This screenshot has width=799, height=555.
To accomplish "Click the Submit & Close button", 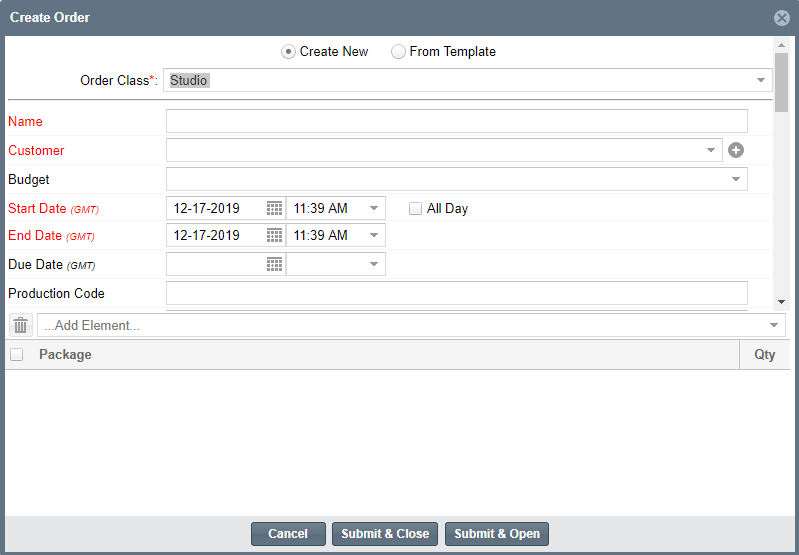I will pos(385,534).
